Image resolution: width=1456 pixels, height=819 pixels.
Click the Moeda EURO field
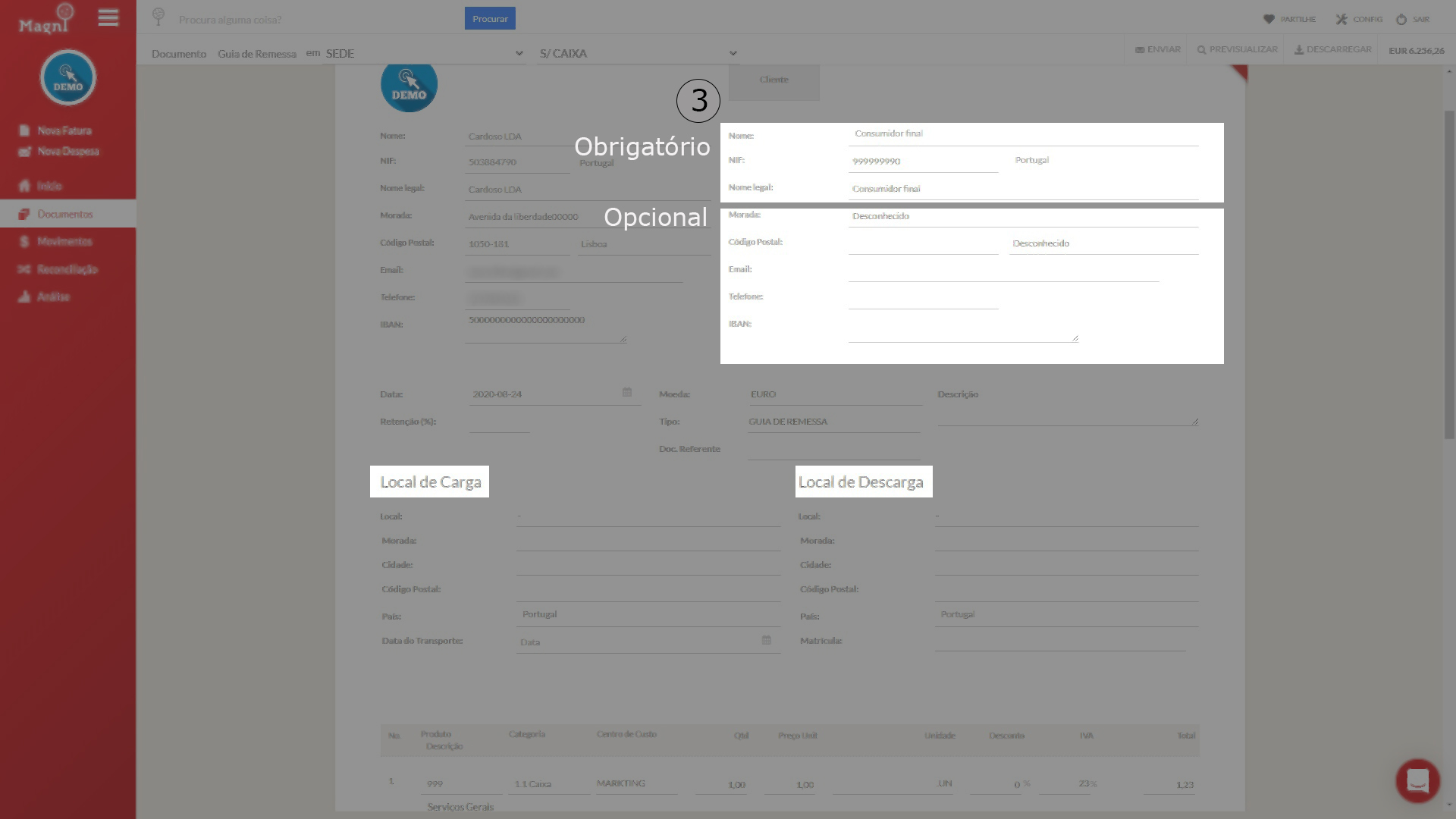(x=834, y=394)
